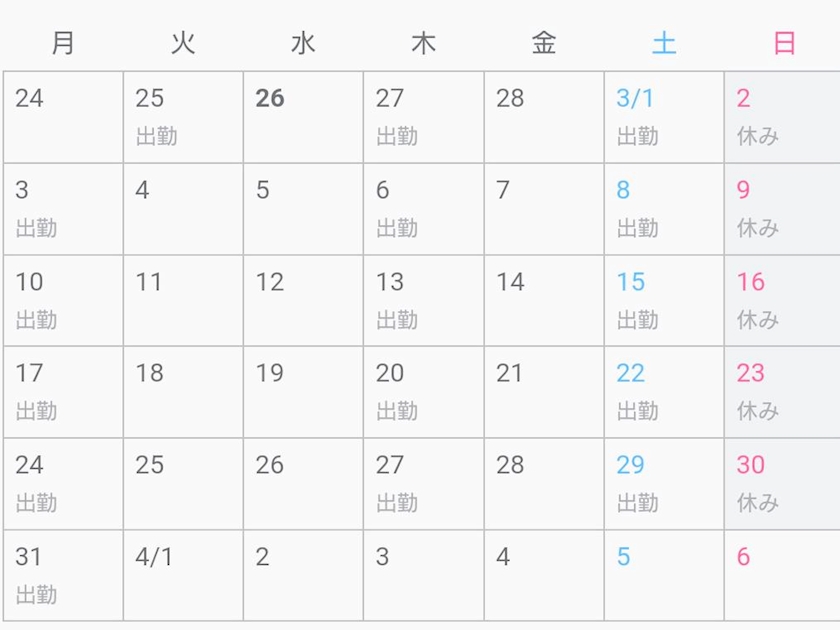This screenshot has height=630, width=840.
Task: Open Sunday the 23rd marked 休み
Action: pos(782,392)
